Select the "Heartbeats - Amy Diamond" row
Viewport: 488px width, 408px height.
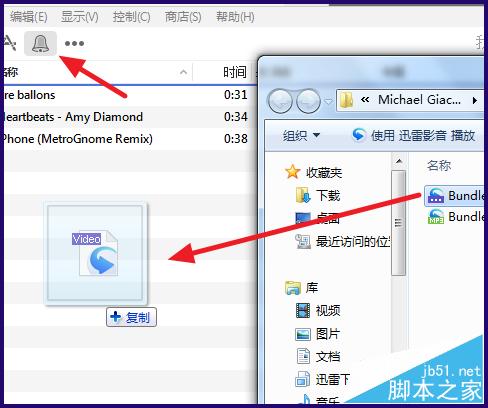coord(130,117)
